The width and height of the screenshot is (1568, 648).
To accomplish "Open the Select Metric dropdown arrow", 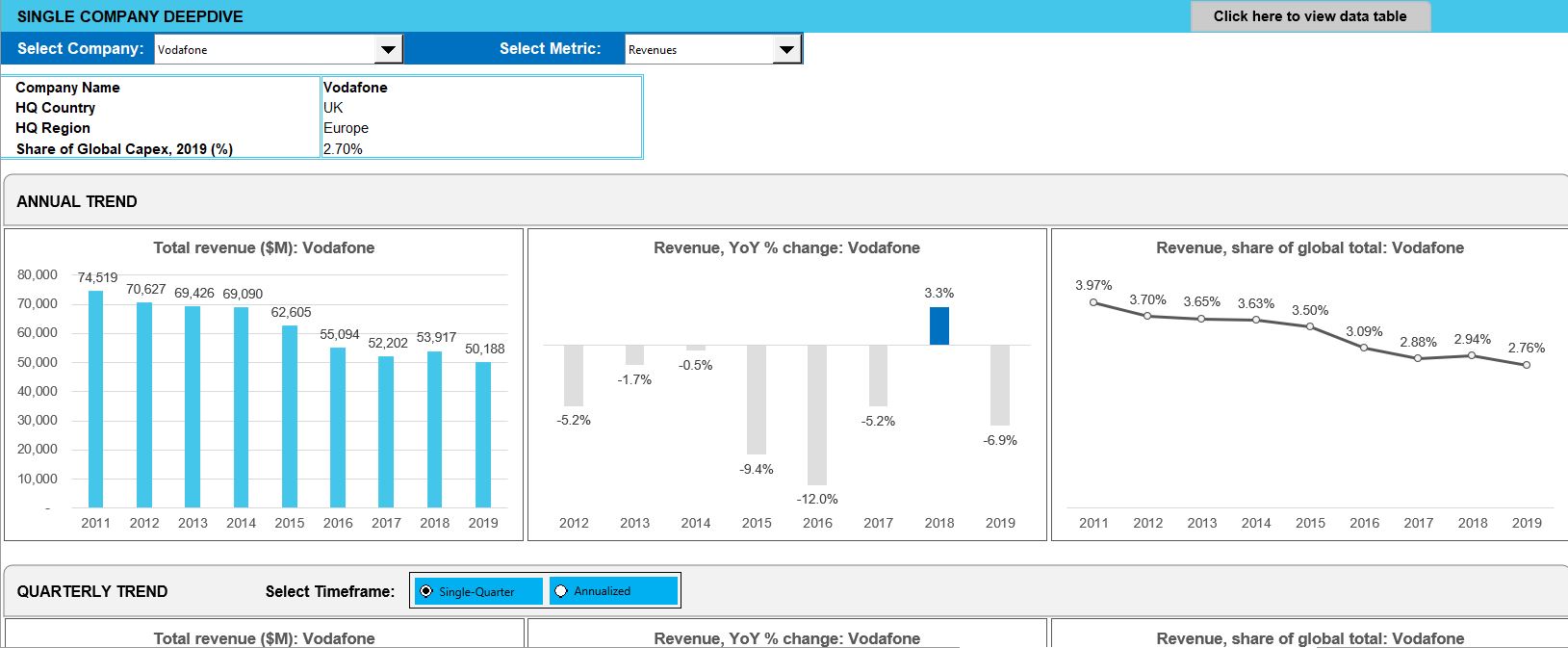I will 787,49.
